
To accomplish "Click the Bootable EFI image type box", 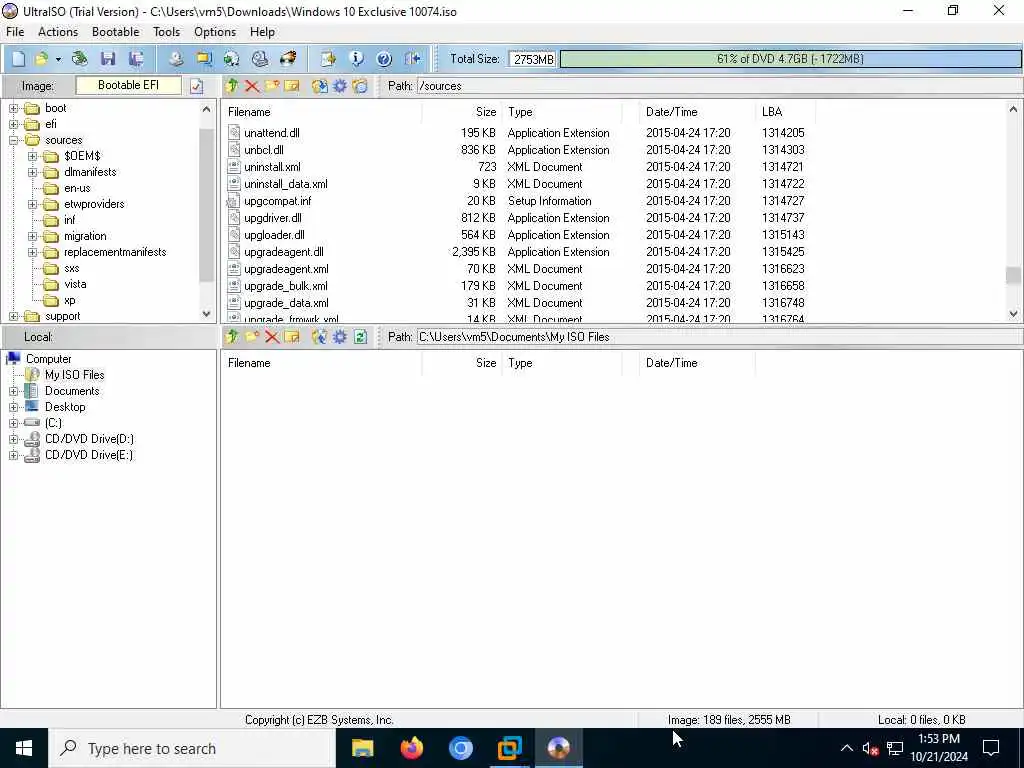I will click(129, 86).
